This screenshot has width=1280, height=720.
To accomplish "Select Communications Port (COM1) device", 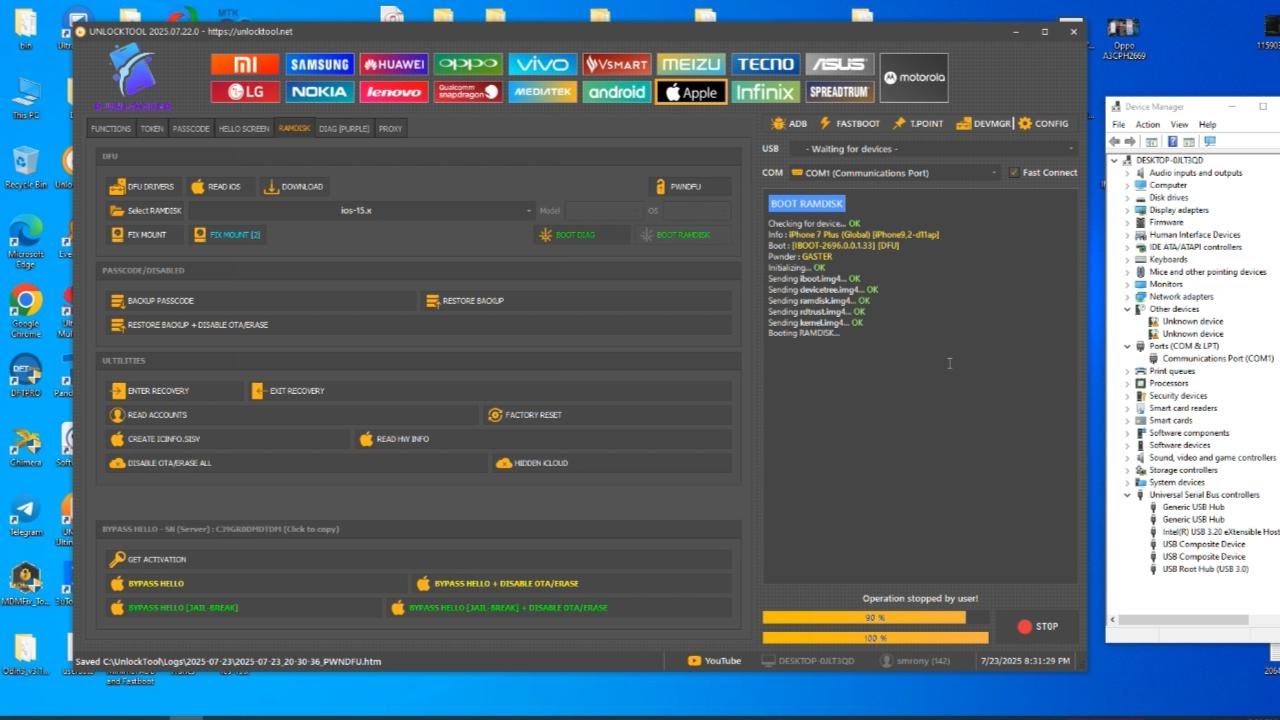I will click(1217, 358).
